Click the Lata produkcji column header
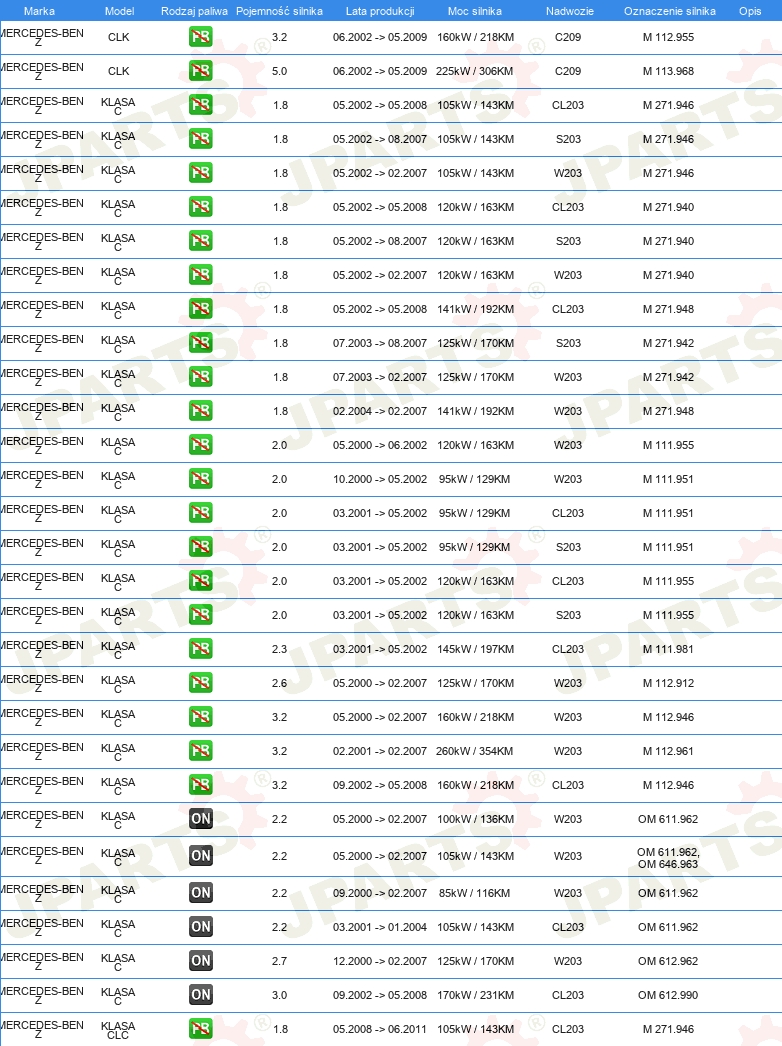Viewport: 782px width, 1046px height. pos(380,11)
